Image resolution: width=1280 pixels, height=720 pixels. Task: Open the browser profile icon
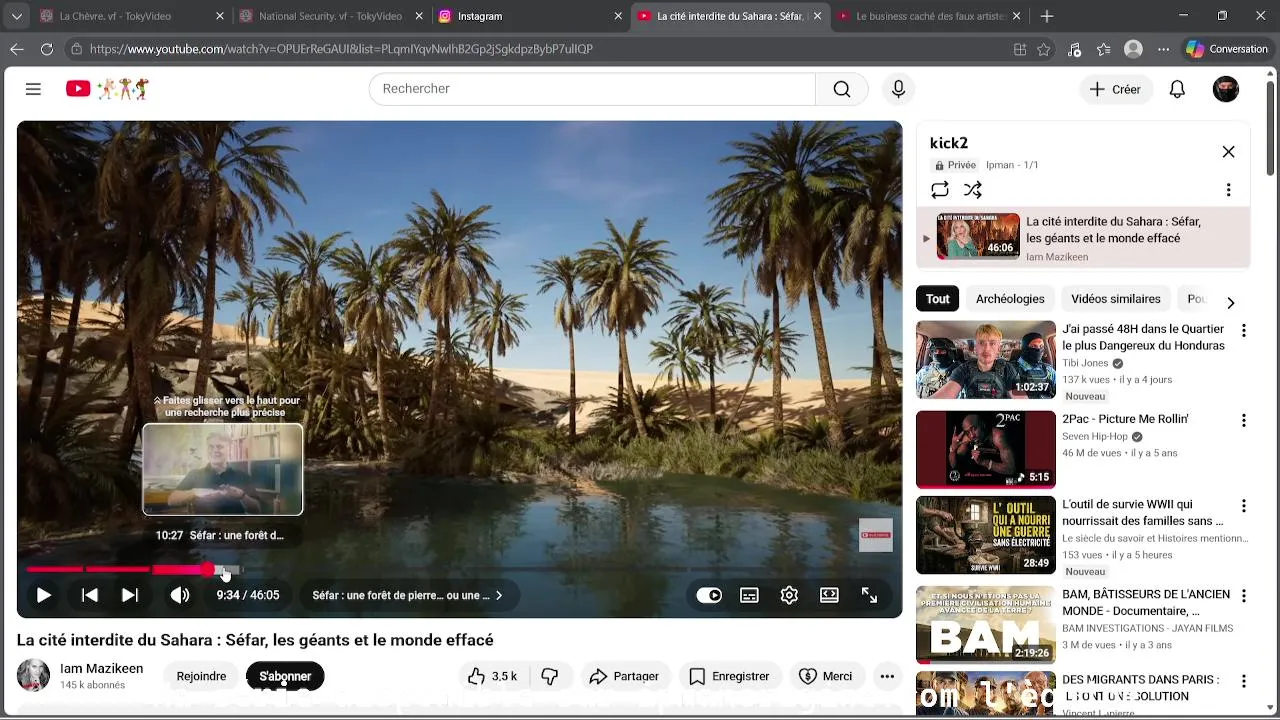pos(1133,49)
